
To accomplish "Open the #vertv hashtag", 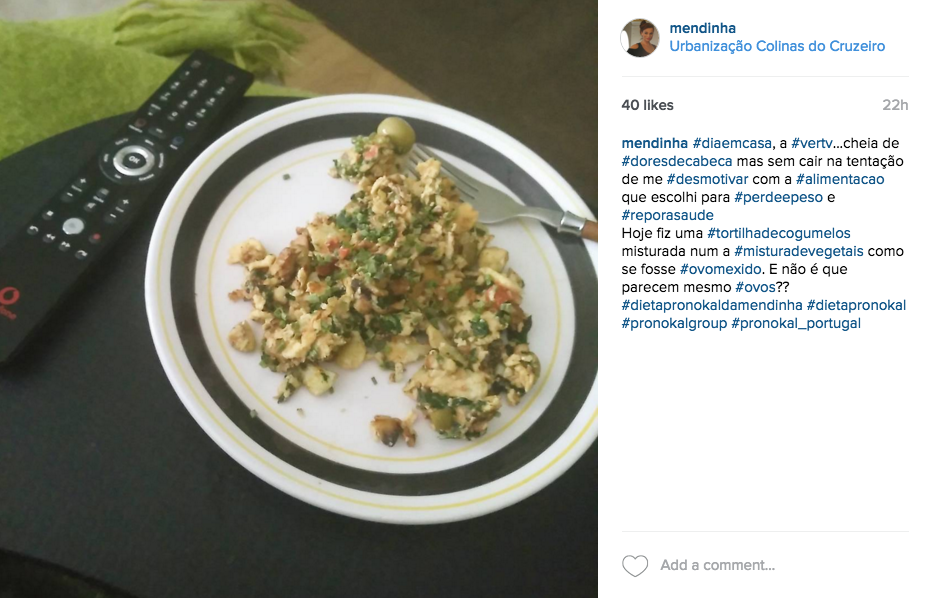I will coord(812,143).
